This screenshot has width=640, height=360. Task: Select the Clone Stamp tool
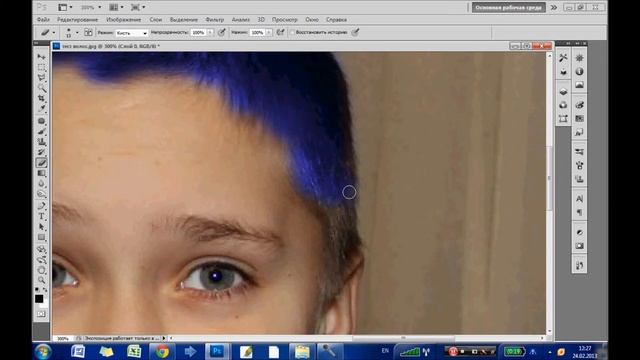coord(41,142)
